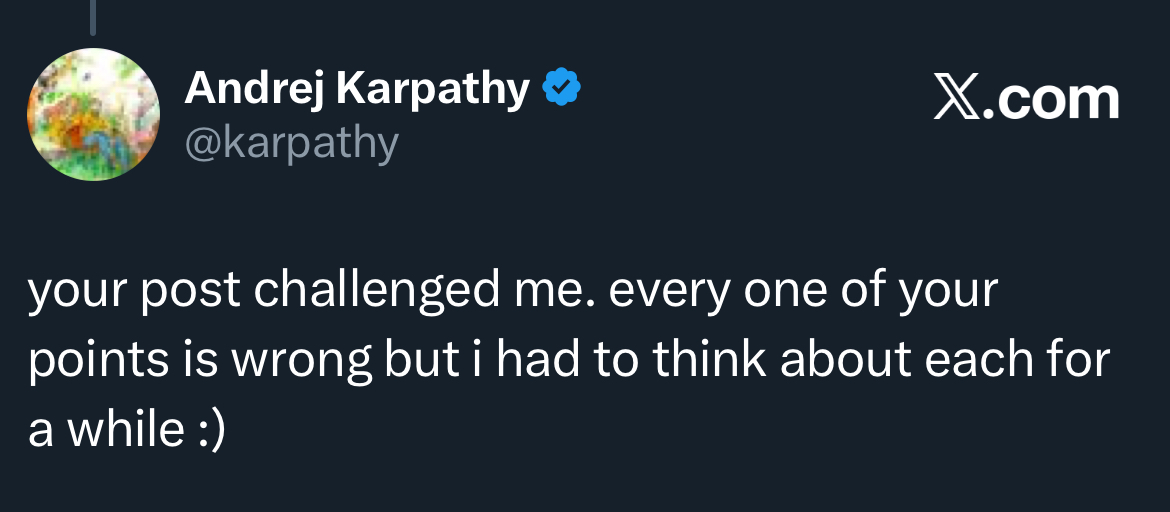Click the word "think" in the tweet
Viewport: 1170px width, 512px height.
coord(710,361)
